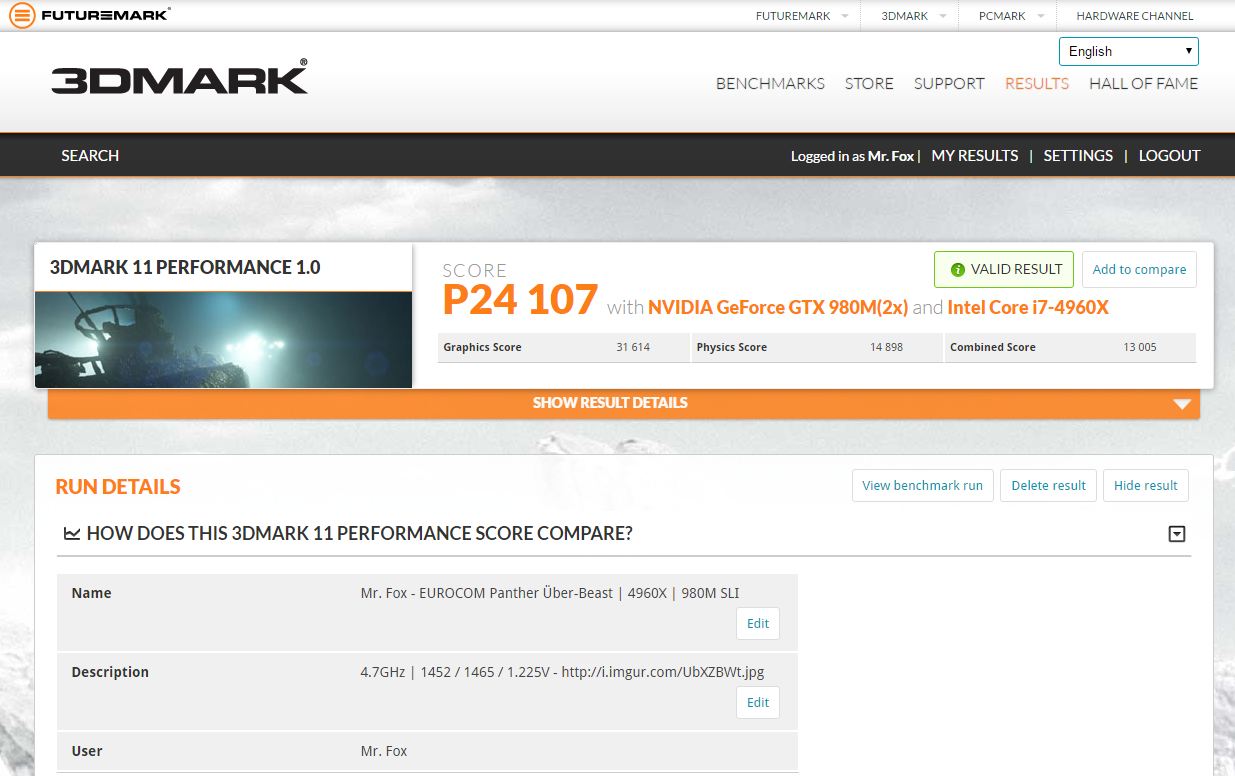The width and height of the screenshot is (1235, 776).
Task: Open the SUPPORT page
Action: click(x=949, y=84)
